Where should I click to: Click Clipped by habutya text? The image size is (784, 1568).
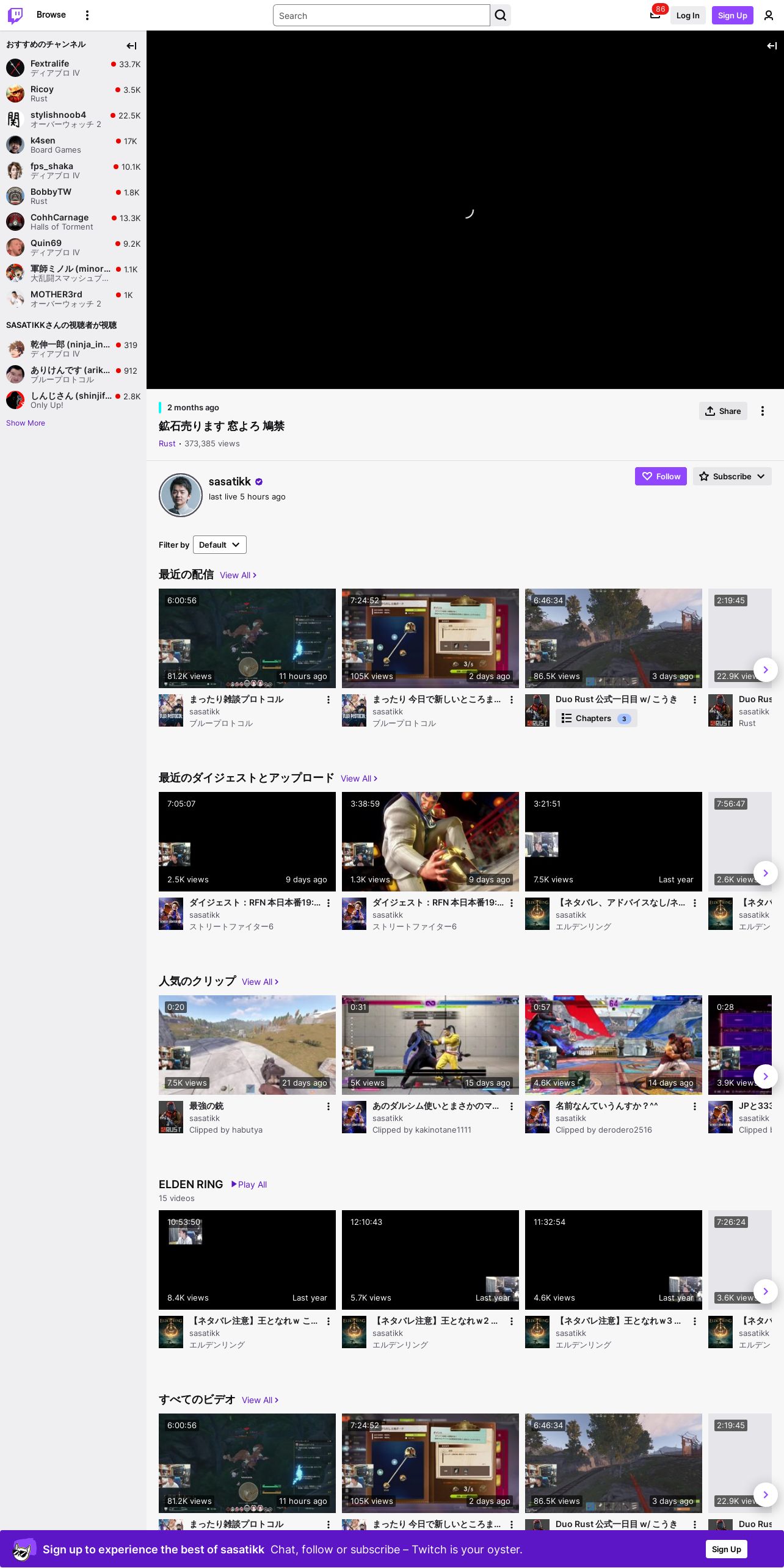pyautogui.click(x=226, y=1130)
